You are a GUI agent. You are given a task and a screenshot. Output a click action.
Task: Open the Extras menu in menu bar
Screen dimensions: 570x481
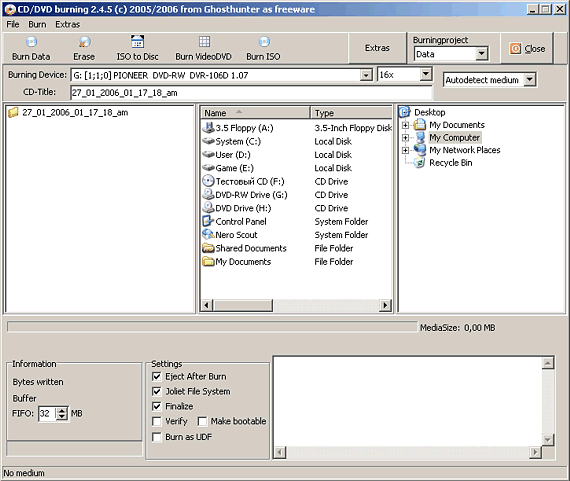tap(68, 24)
